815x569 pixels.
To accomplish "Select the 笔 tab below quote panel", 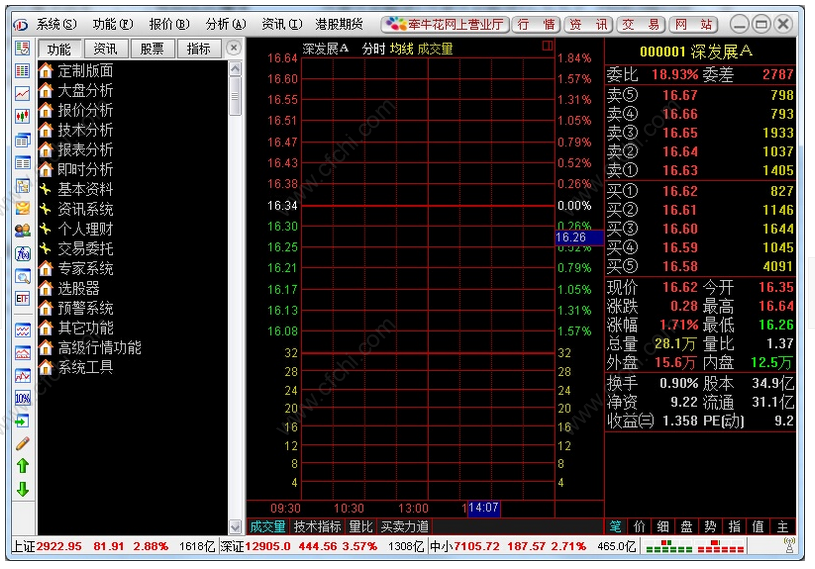I will (x=615, y=526).
